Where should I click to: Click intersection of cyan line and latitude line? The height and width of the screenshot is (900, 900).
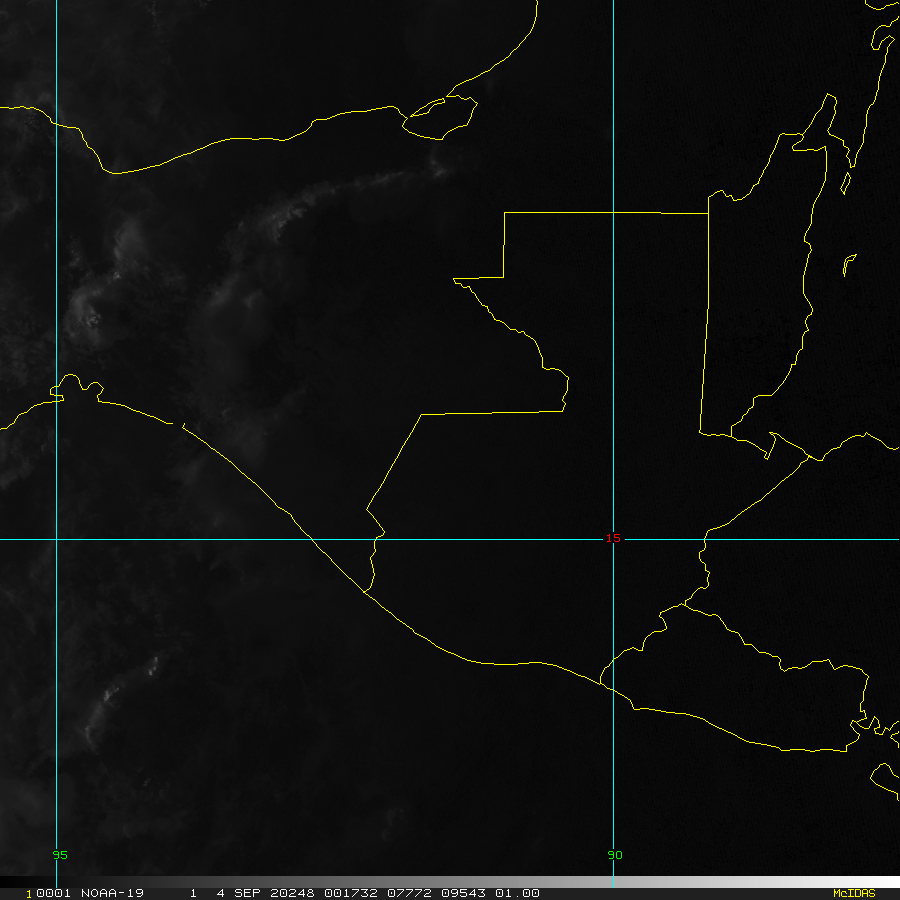pos(57,539)
